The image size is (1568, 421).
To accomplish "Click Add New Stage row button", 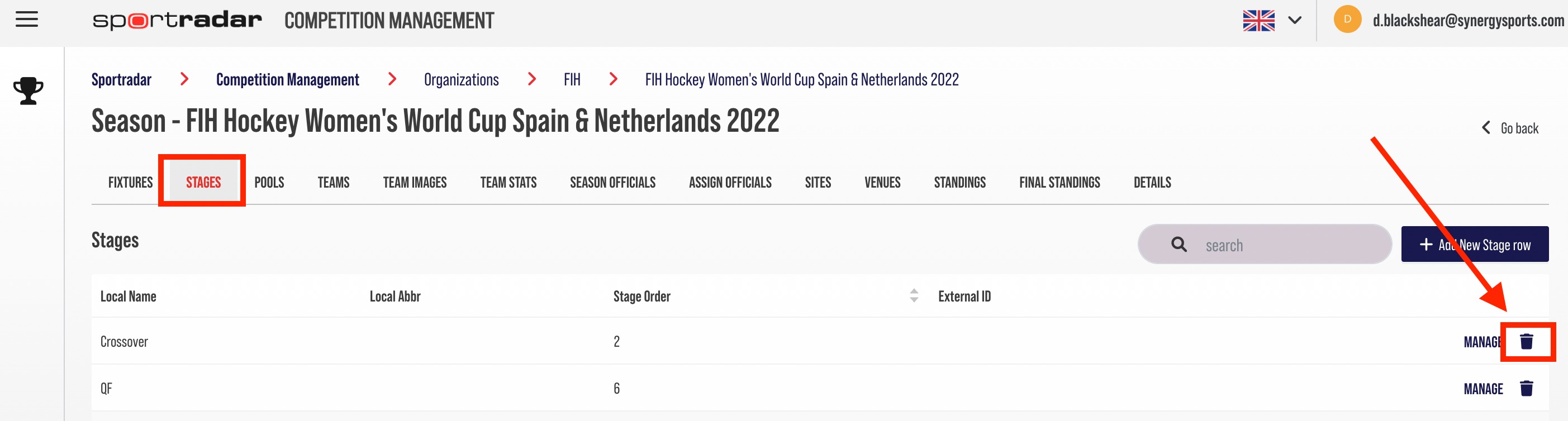I will point(1474,245).
